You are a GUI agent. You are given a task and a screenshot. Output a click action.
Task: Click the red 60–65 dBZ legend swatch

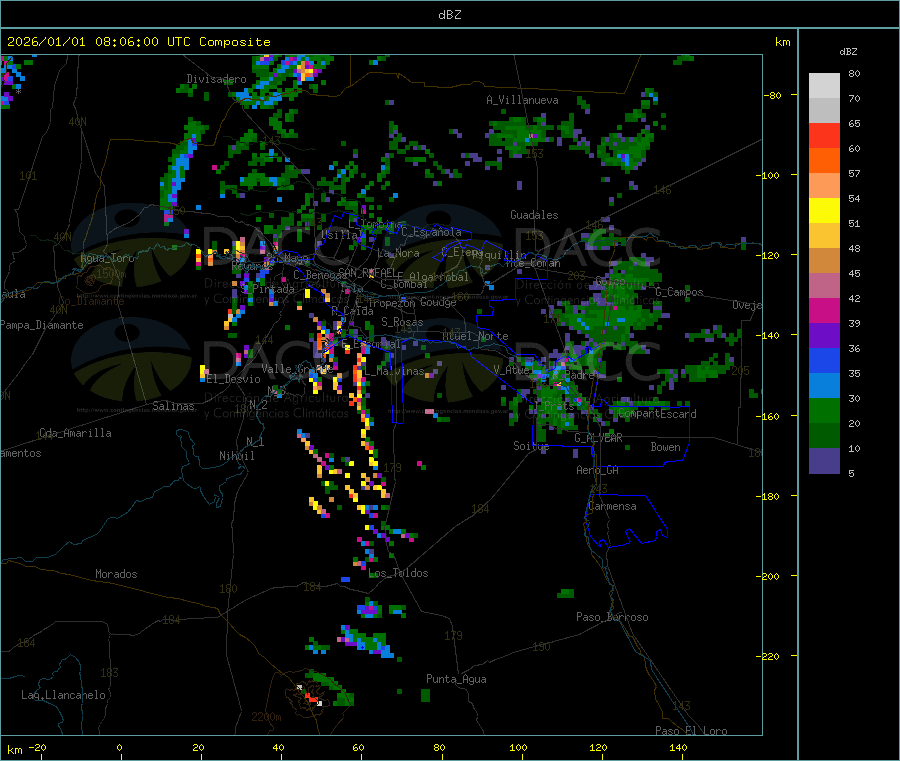point(824,135)
